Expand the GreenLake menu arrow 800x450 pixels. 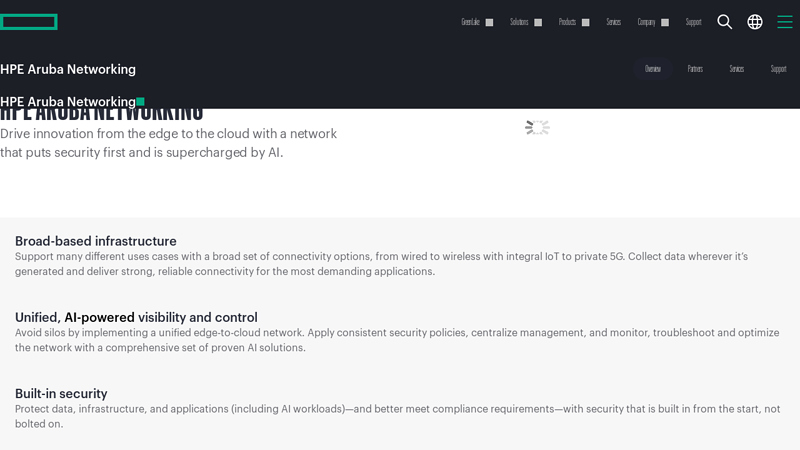[489, 22]
